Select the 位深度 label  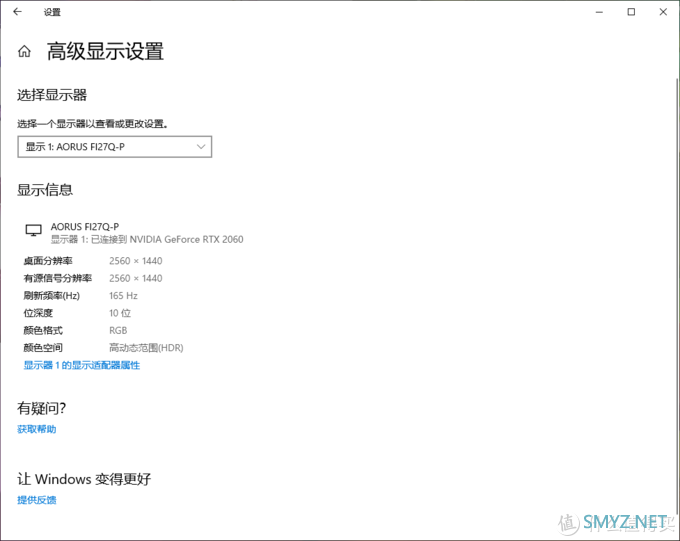click(x=38, y=313)
